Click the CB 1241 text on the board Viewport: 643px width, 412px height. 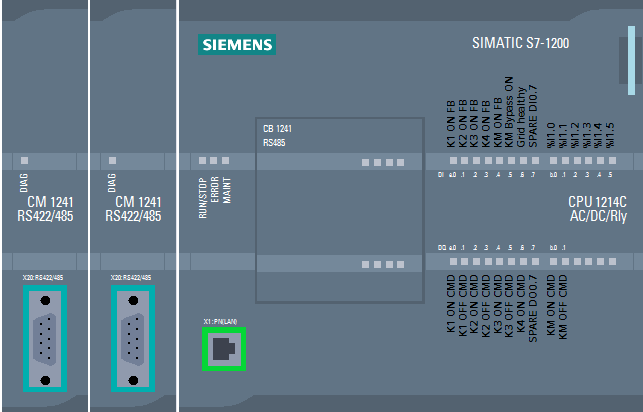pyautogui.click(x=277, y=129)
